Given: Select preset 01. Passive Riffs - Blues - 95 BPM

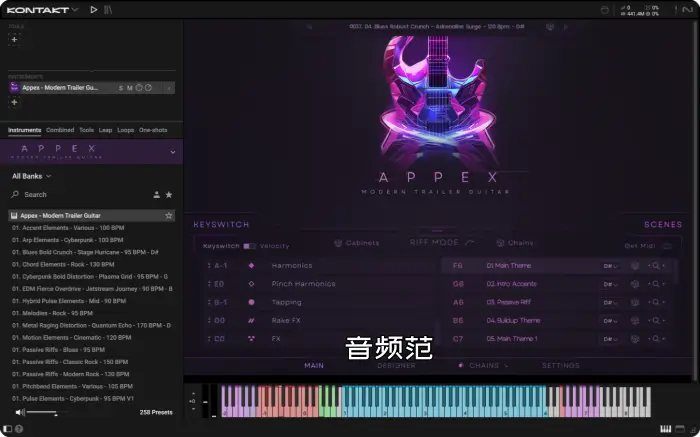Looking at the screenshot, I should tap(58, 350).
